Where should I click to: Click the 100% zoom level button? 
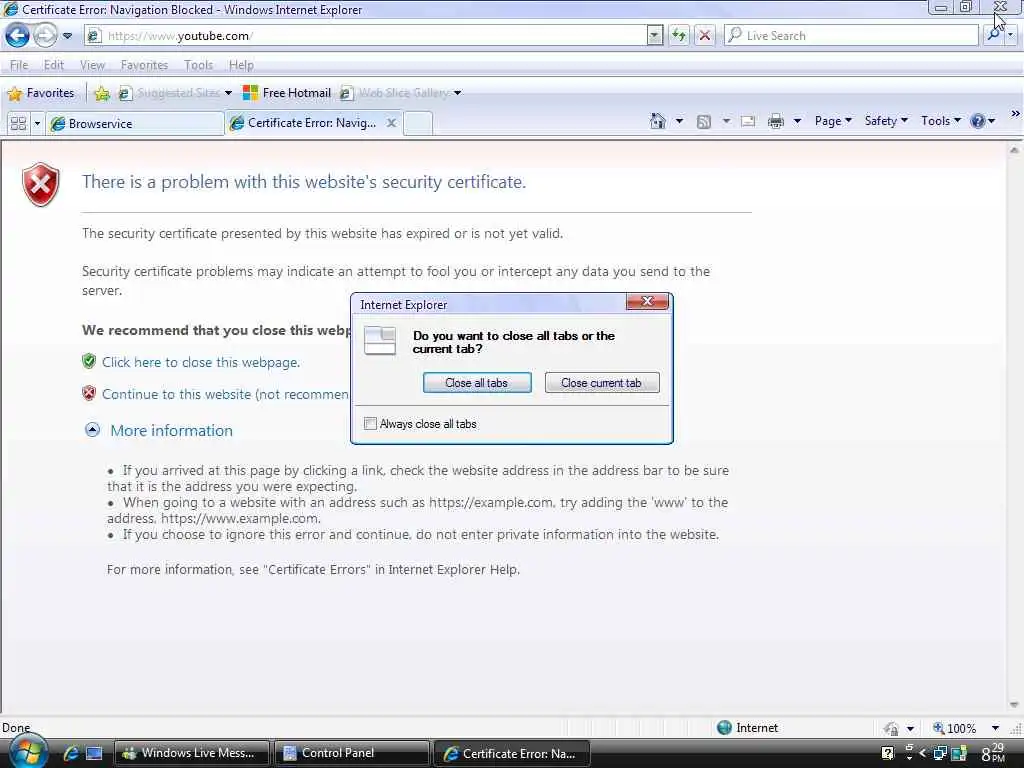pyautogui.click(x=955, y=728)
